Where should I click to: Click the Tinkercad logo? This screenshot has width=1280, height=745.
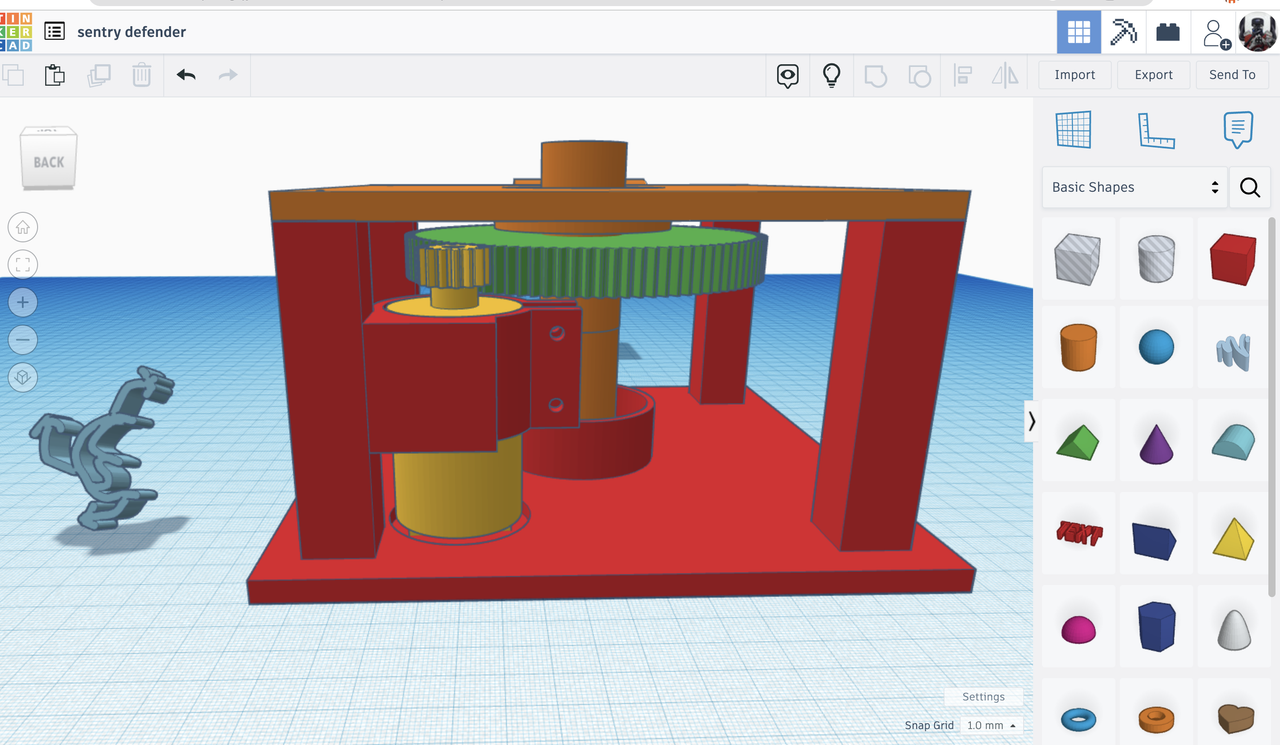[x=16, y=32]
